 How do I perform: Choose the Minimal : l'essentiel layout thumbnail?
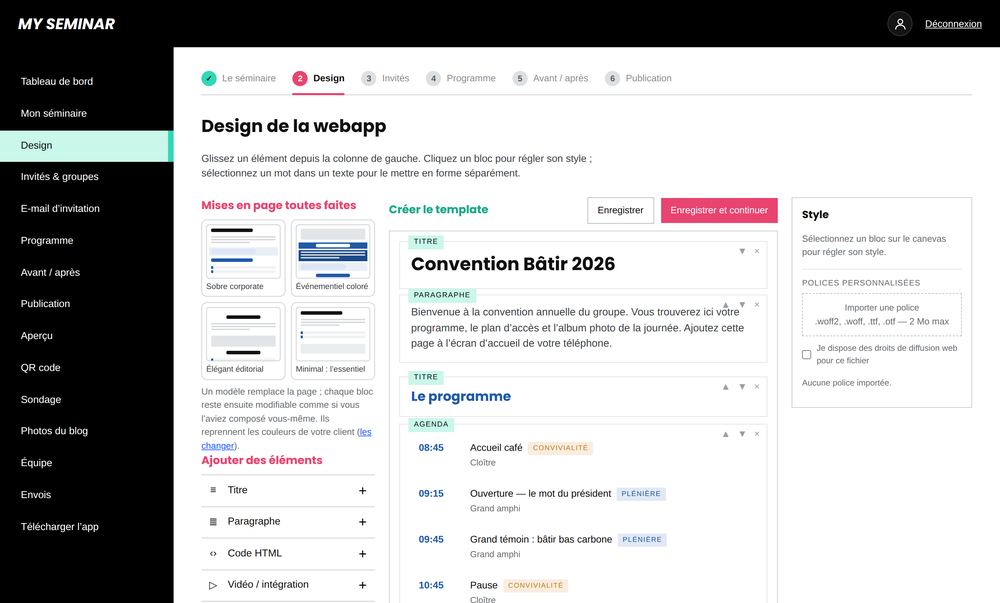pos(333,341)
